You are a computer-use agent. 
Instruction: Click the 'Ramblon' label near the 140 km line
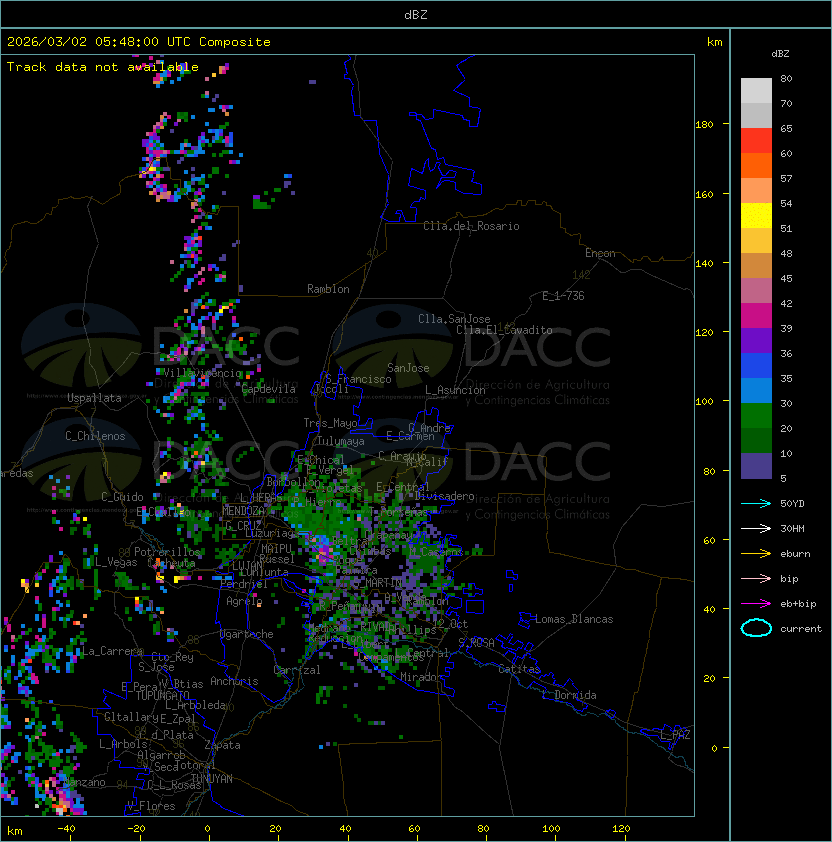click(328, 289)
